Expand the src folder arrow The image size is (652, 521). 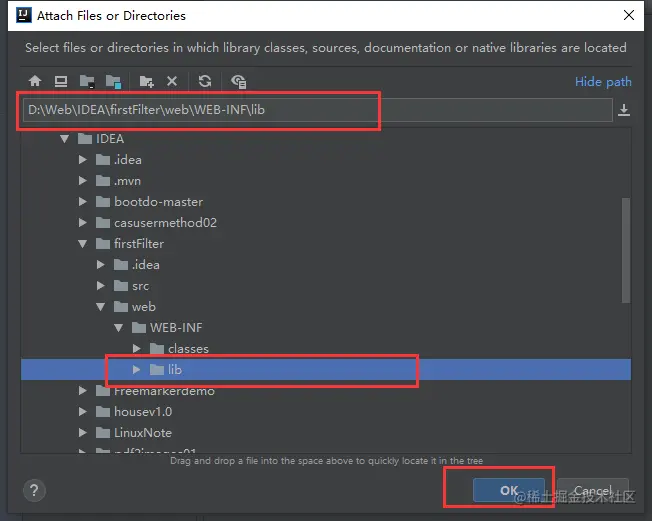(x=100, y=286)
